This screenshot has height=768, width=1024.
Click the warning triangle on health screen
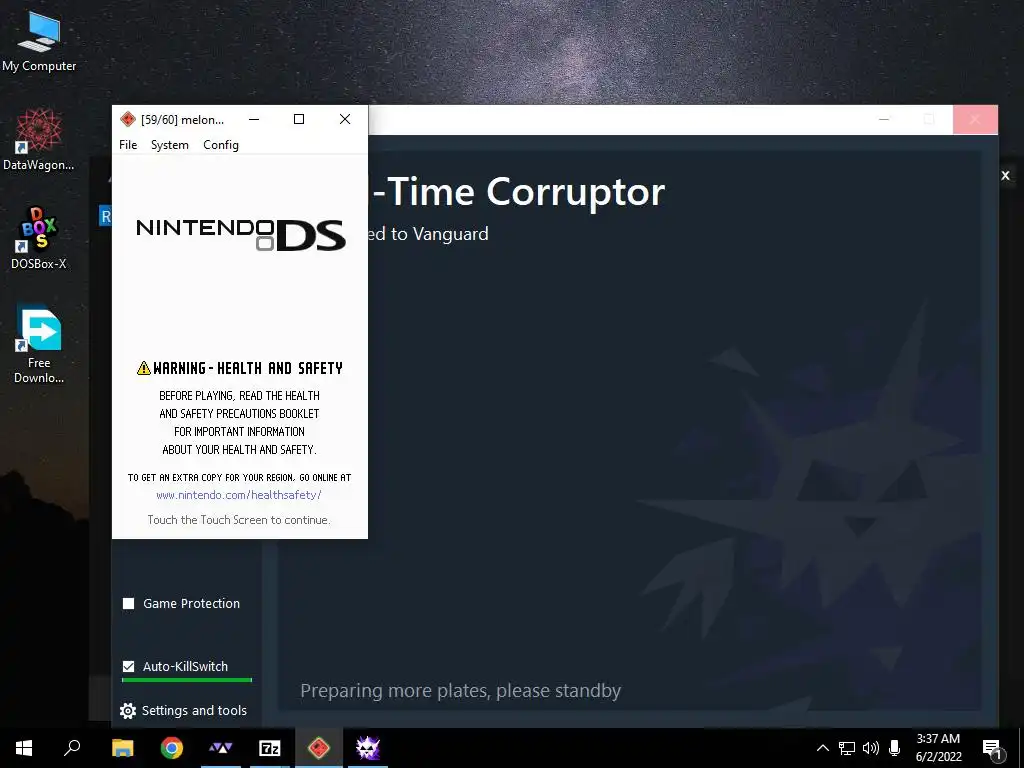click(144, 368)
